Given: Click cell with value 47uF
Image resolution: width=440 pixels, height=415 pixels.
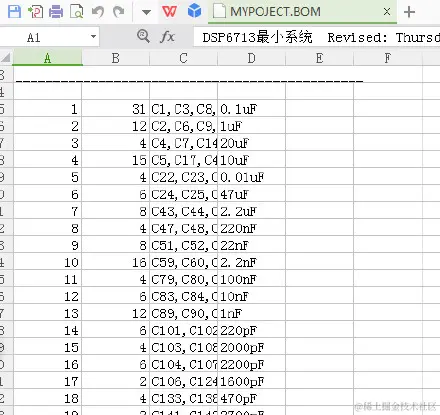Looking at the screenshot, I should 251,194.
